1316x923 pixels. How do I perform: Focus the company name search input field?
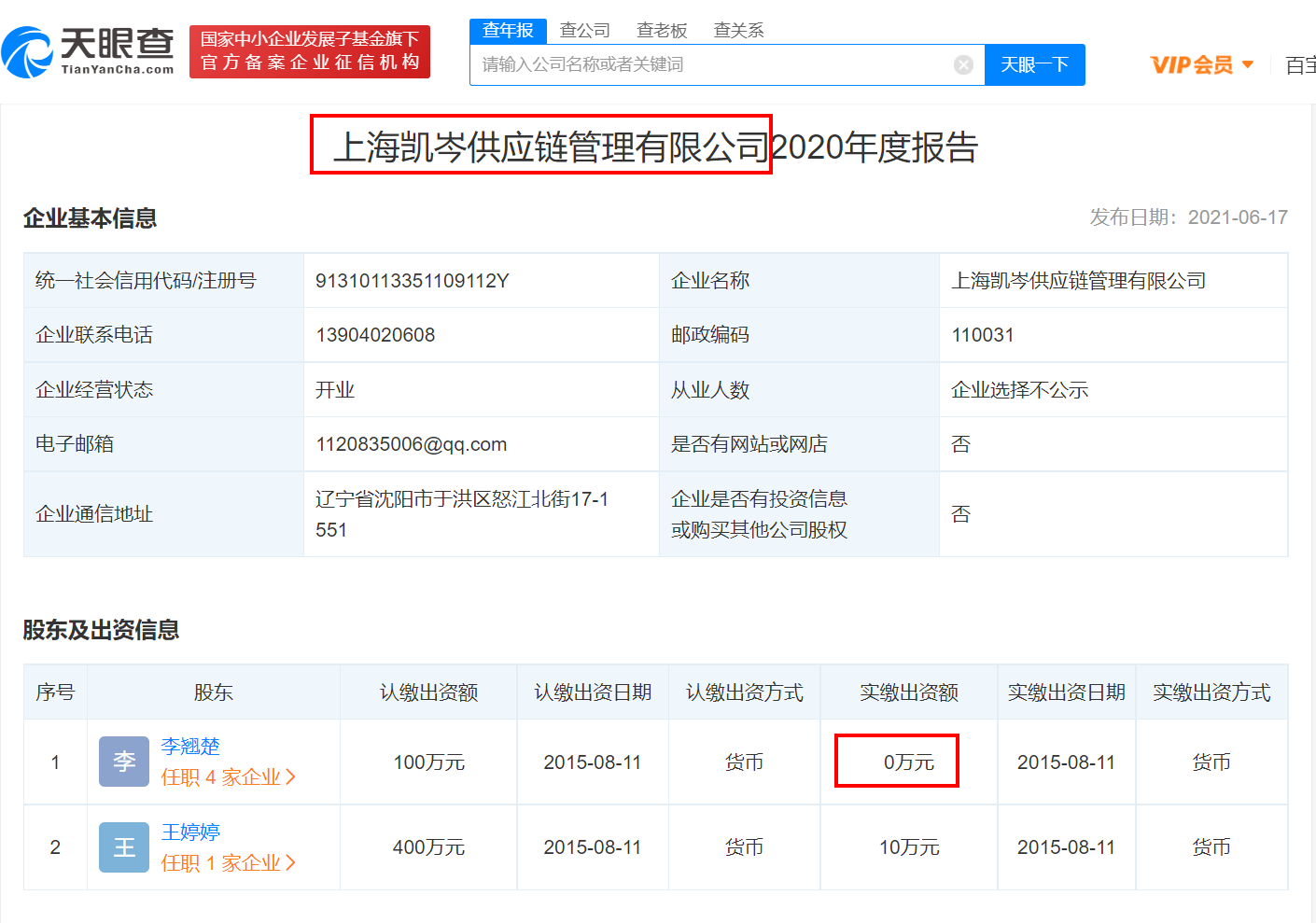tap(714, 64)
